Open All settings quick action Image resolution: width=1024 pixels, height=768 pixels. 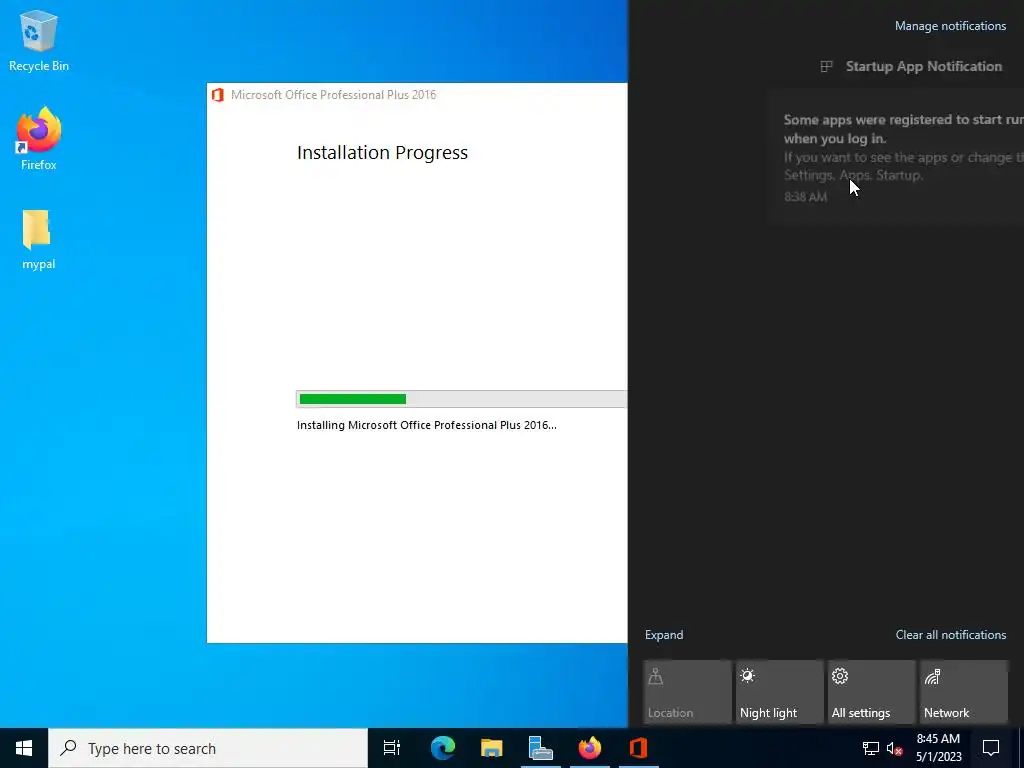(872, 692)
